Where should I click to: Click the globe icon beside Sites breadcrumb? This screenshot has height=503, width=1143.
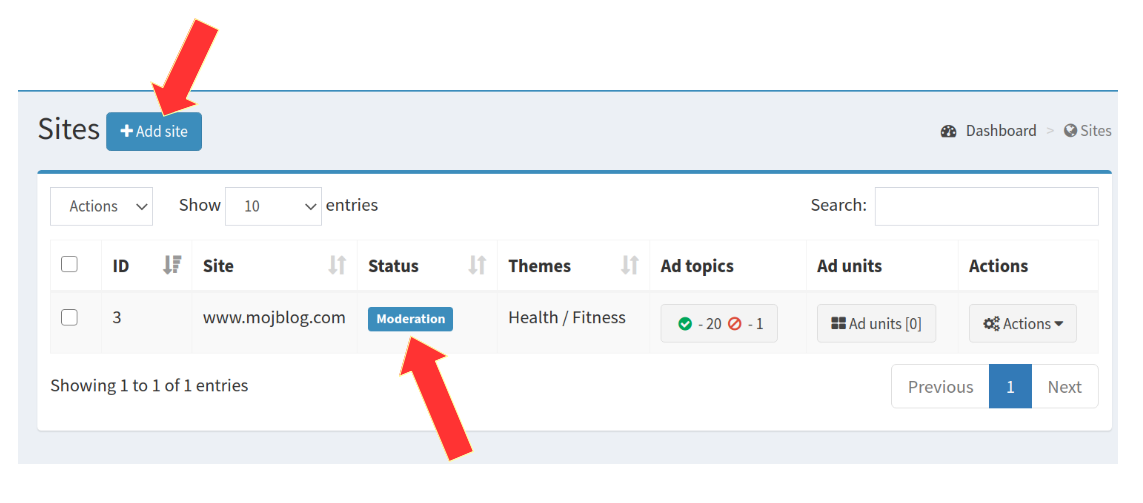[x=1070, y=131]
